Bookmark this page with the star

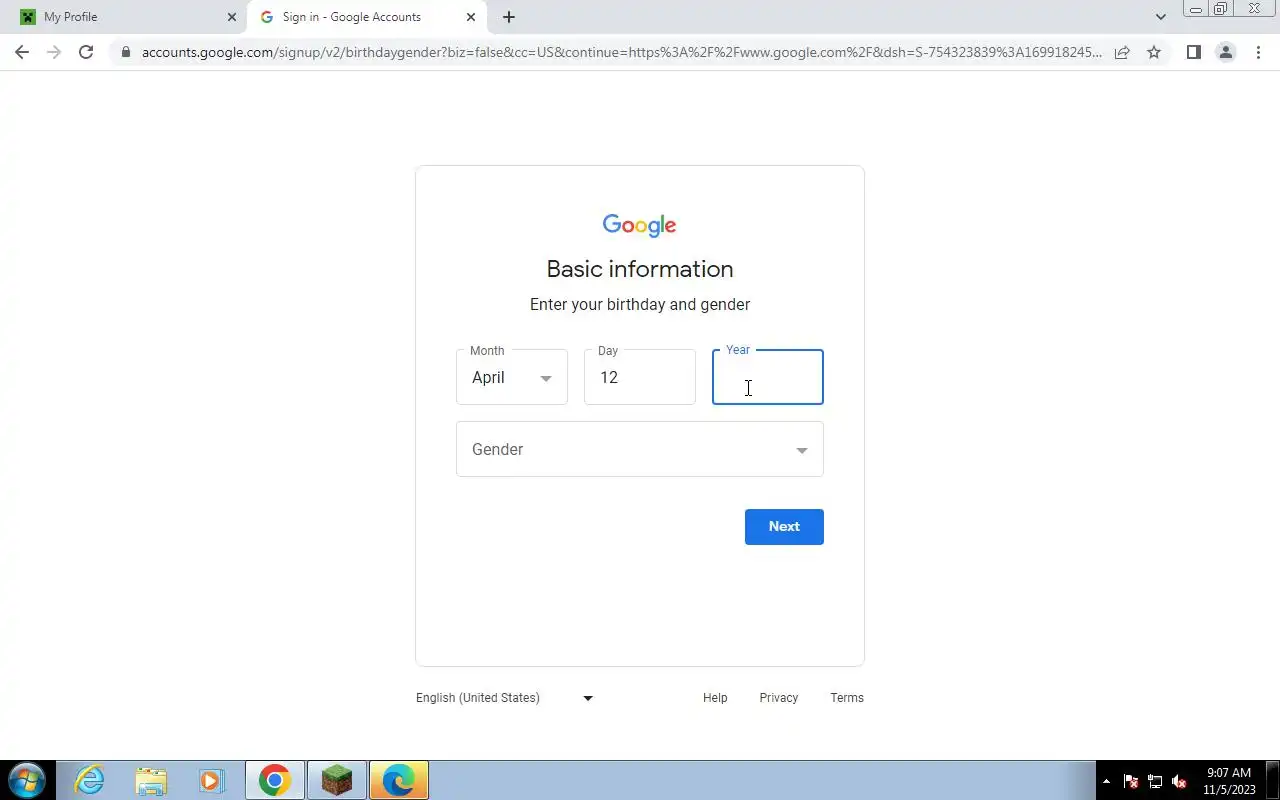[1154, 52]
